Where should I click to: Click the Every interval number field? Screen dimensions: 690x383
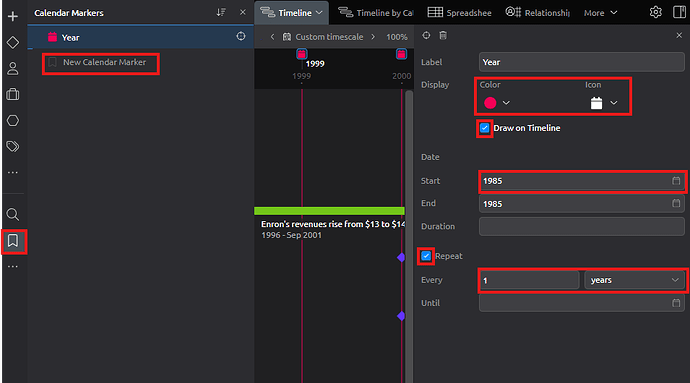[529, 280]
